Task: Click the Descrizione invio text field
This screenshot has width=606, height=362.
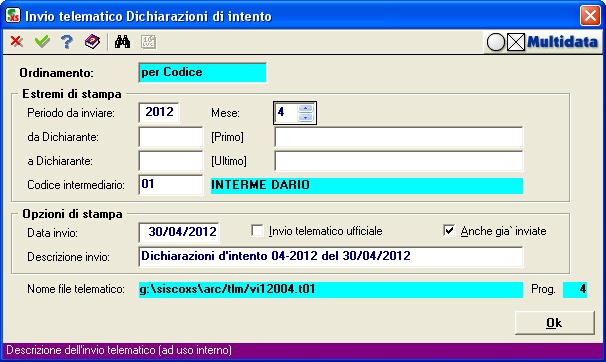Action: point(330,257)
